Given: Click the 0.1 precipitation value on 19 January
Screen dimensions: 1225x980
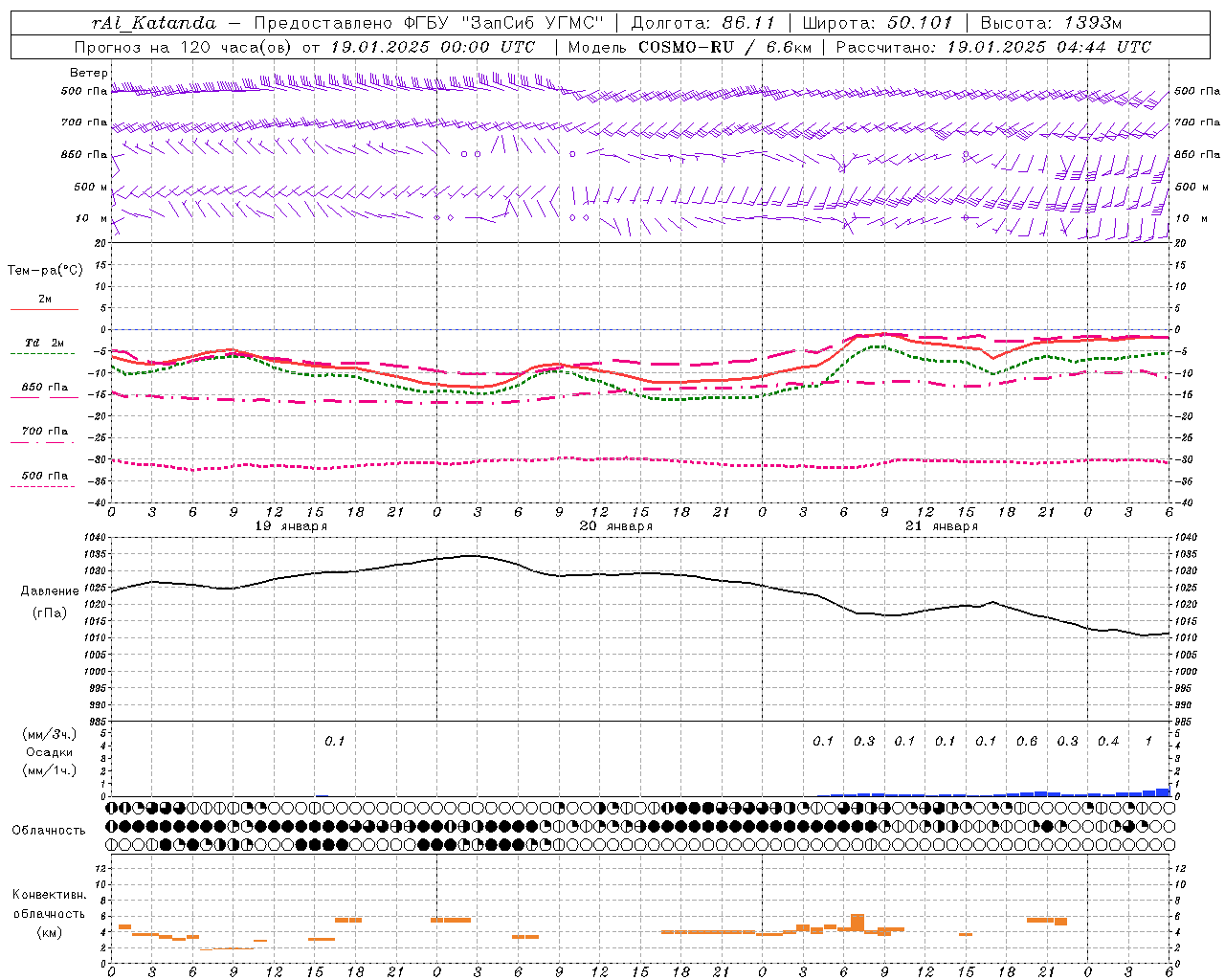Looking at the screenshot, I should pyautogui.click(x=334, y=741).
